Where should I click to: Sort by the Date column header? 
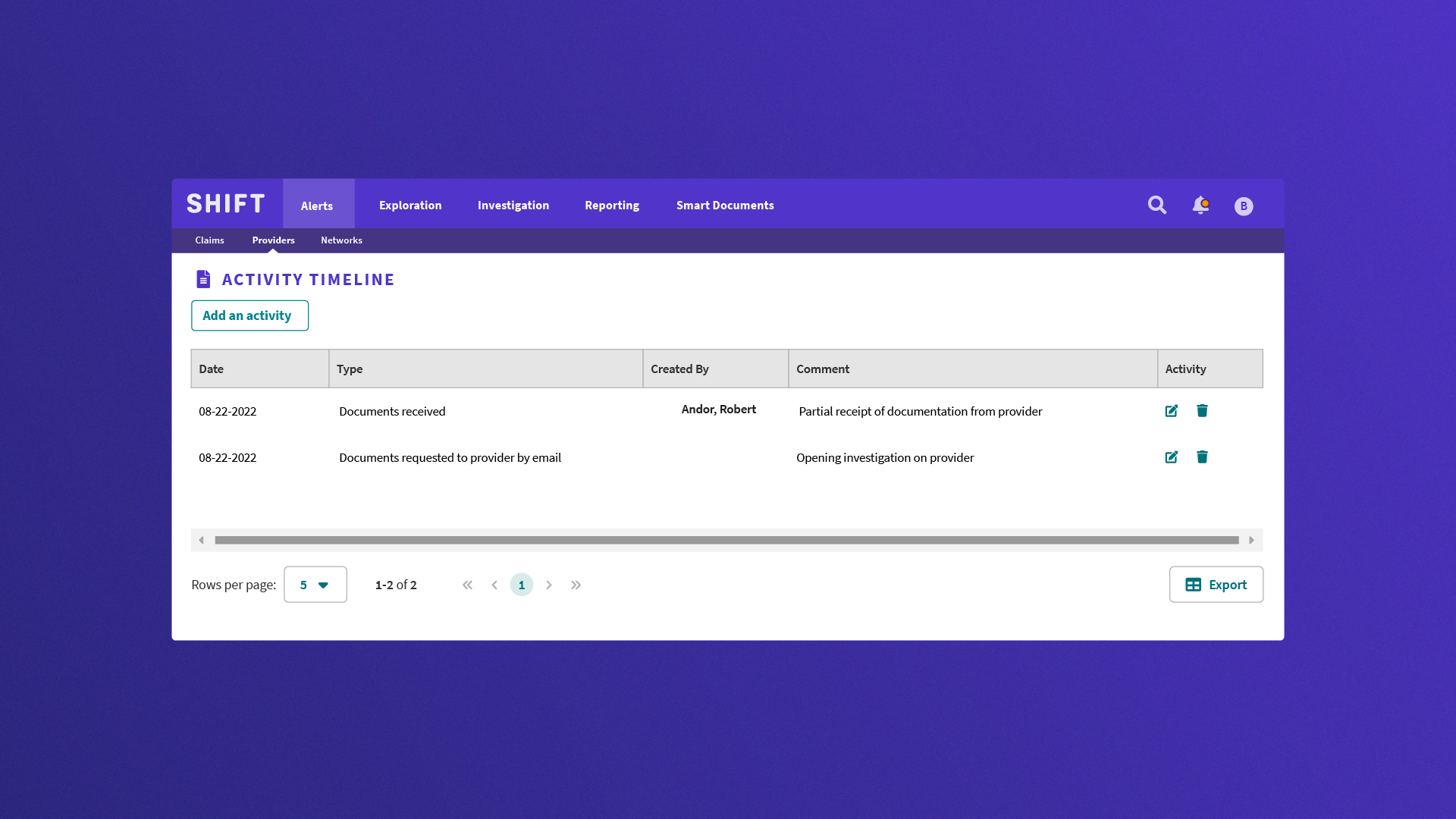pos(212,369)
